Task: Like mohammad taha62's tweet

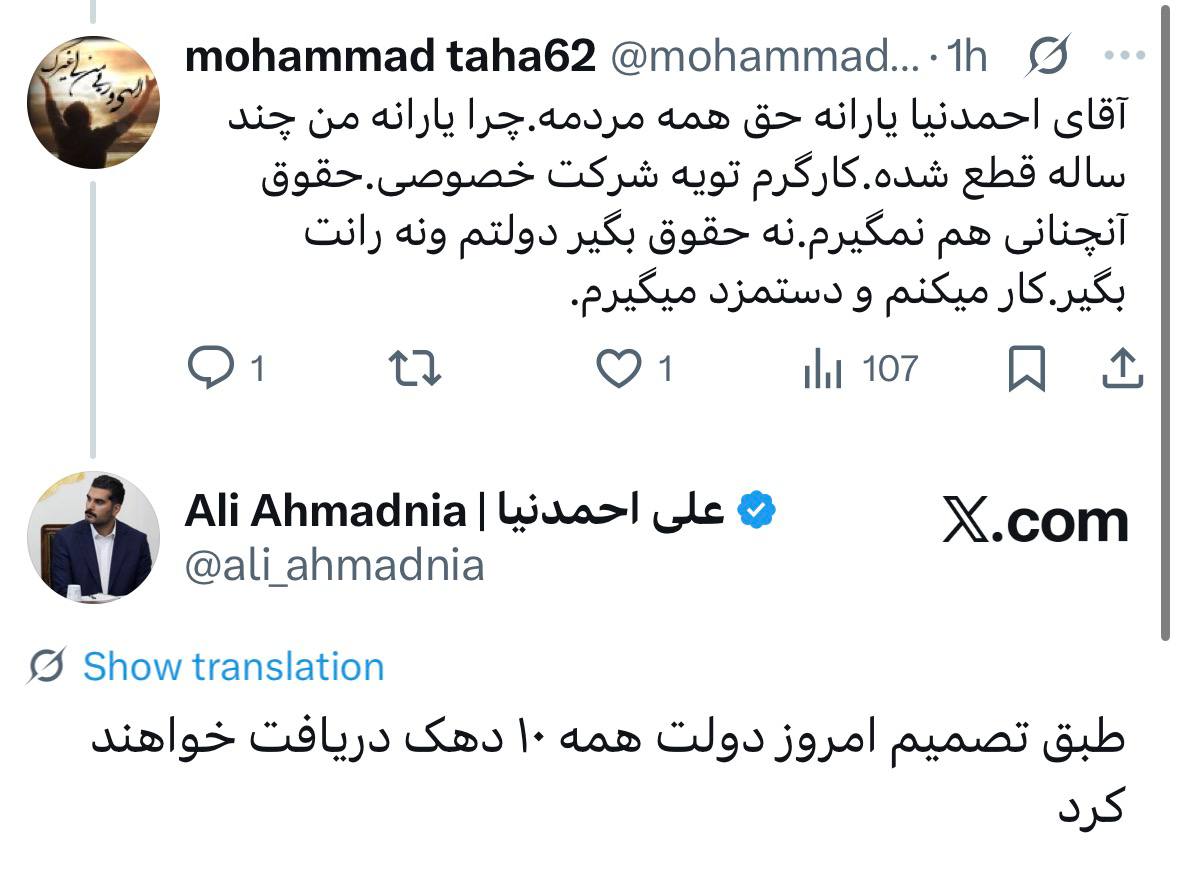Action: coord(622,369)
